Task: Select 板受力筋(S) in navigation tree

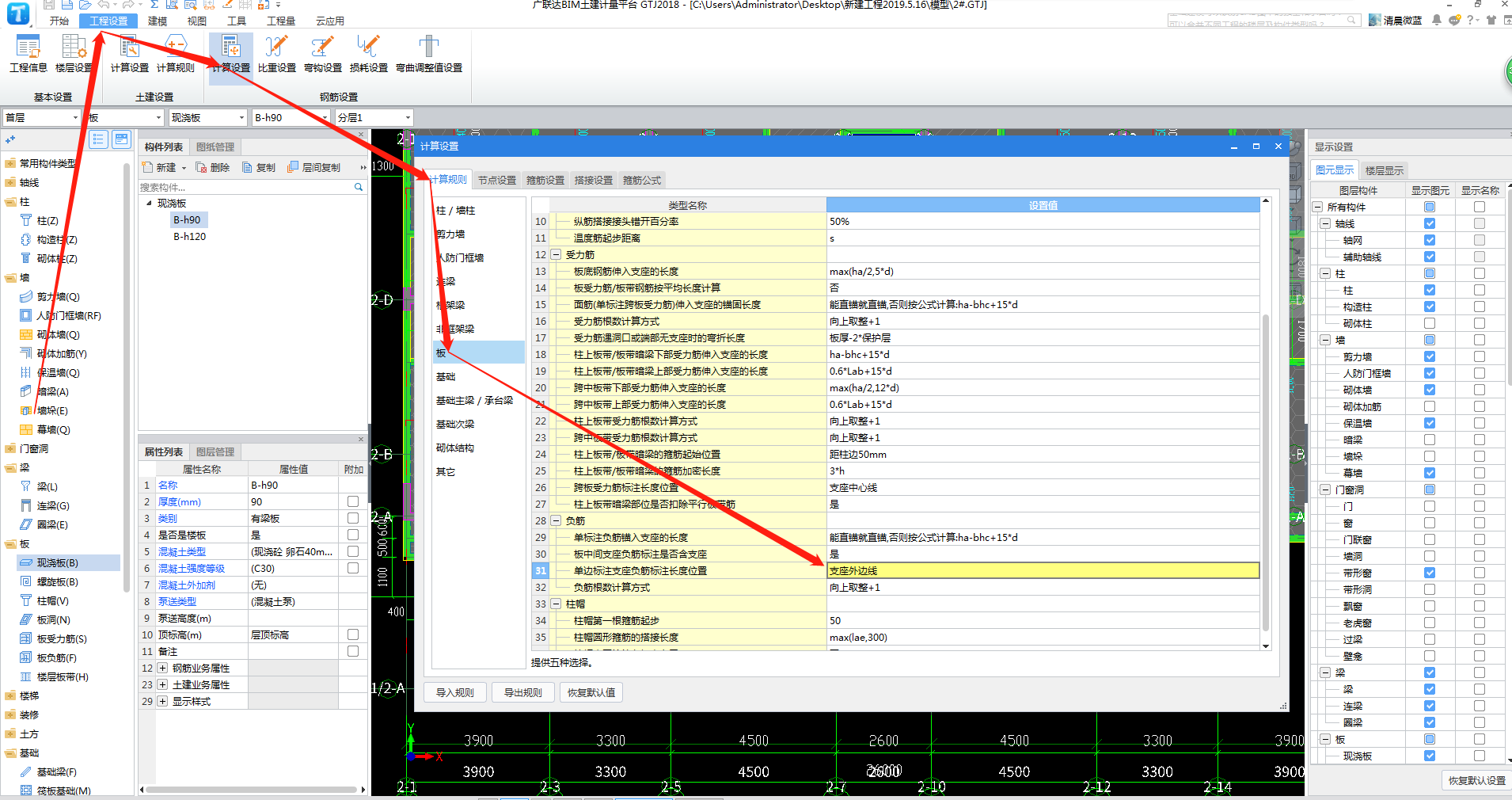Action: [62, 639]
